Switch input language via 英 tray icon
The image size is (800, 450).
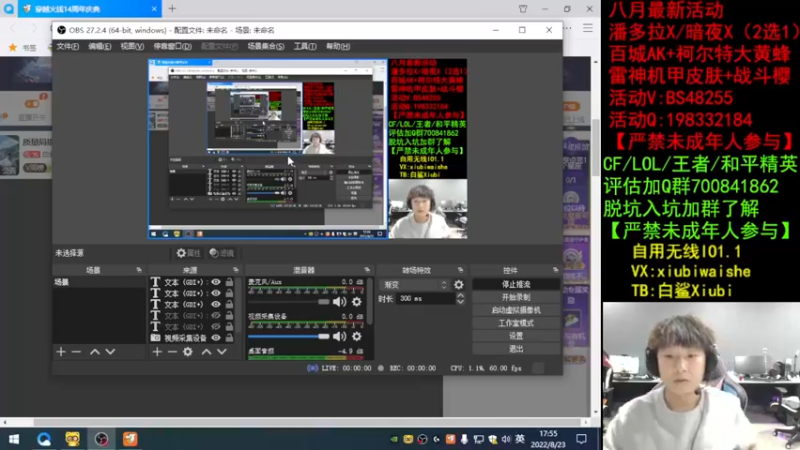[x=520, y=439]
